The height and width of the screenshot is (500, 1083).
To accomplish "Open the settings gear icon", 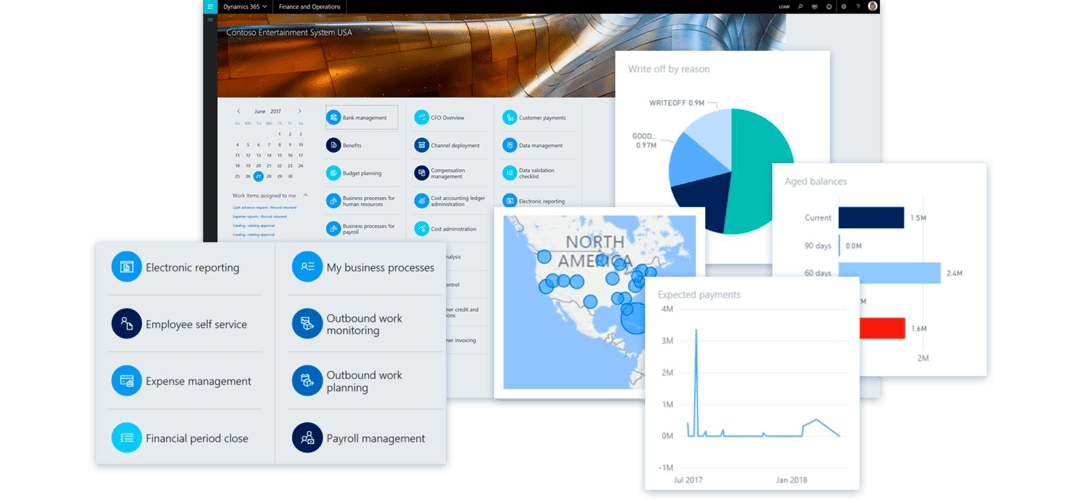I will tap(843, 6).
